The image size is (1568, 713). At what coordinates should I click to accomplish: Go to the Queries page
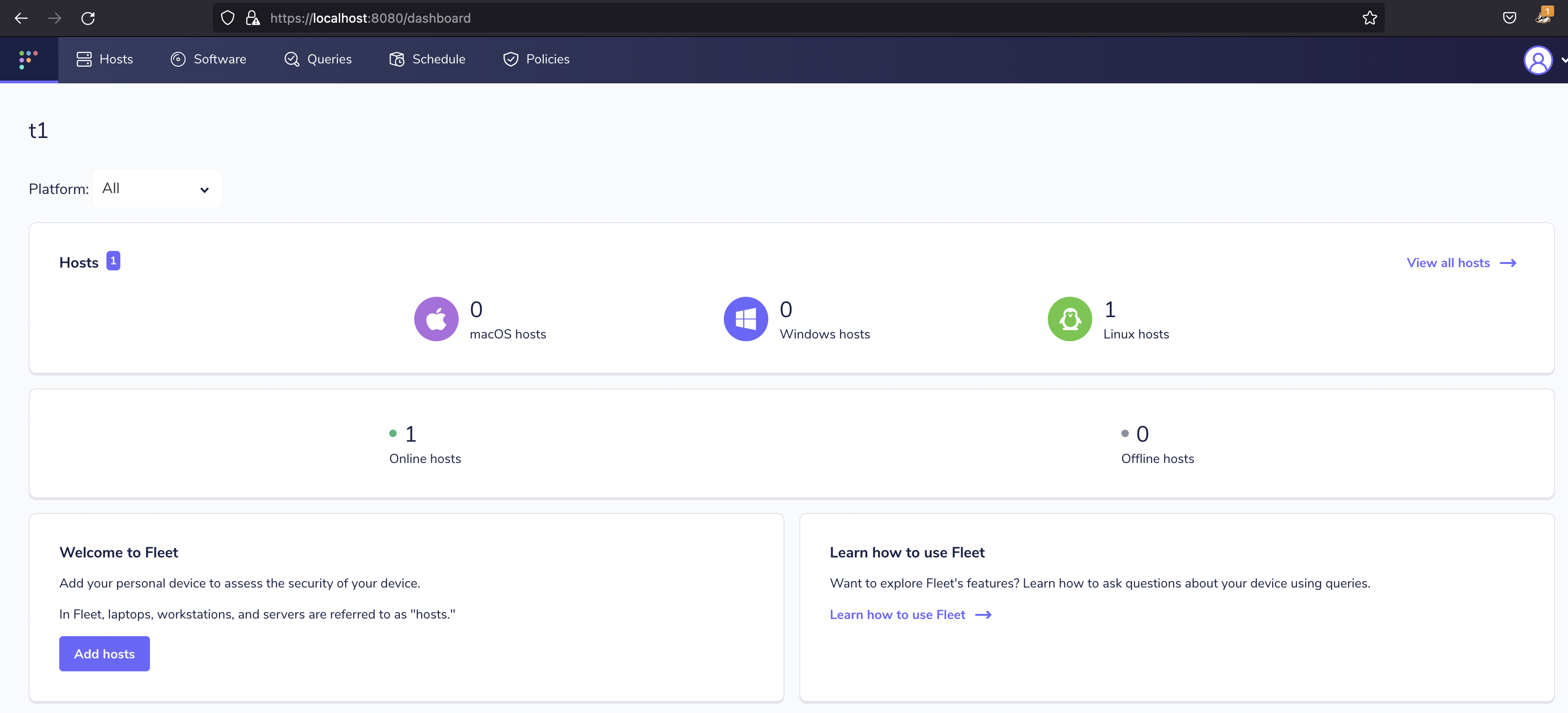coord(318,59)
